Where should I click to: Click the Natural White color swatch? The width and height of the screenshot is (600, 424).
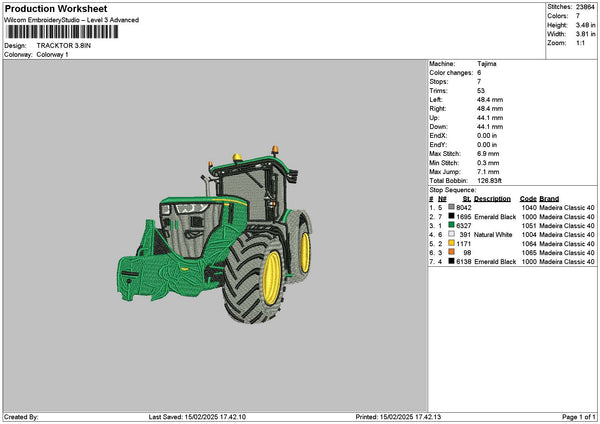tap(452, 234)
